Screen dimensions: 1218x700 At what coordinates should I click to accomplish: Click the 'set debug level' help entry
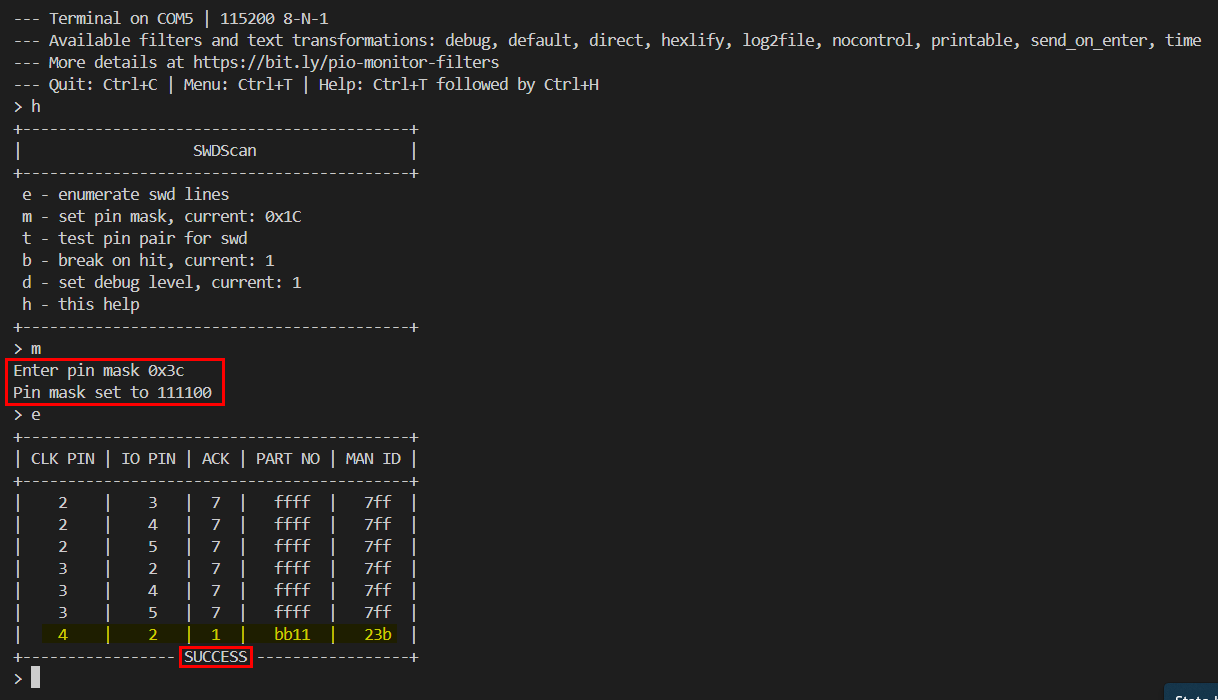[162, 282]
